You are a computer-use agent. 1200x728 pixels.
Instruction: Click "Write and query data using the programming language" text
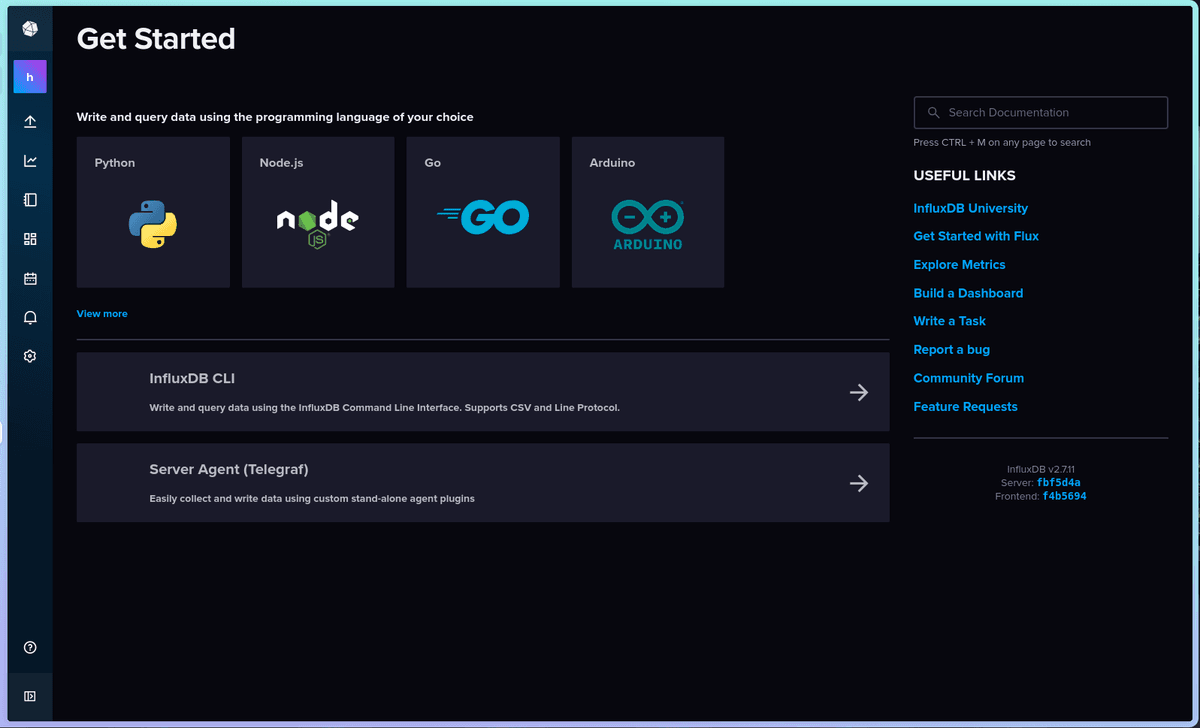point(275,117)
